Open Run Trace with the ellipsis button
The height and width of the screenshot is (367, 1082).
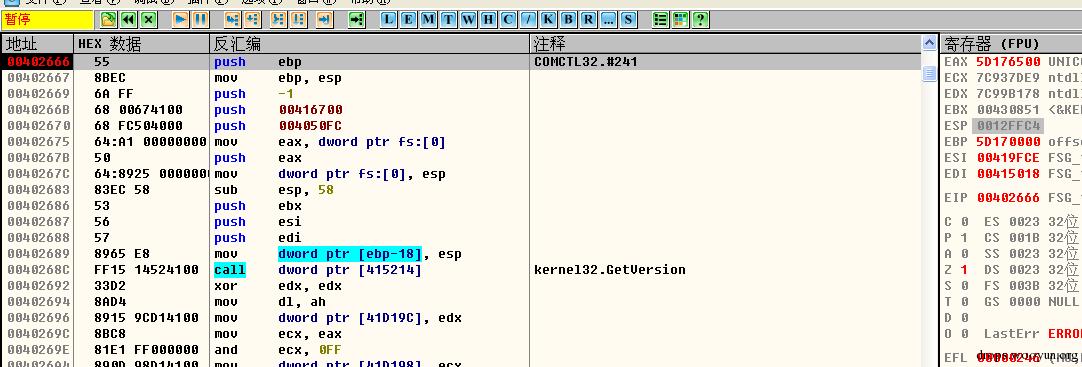pyautogui.click(x=608, y=19)
